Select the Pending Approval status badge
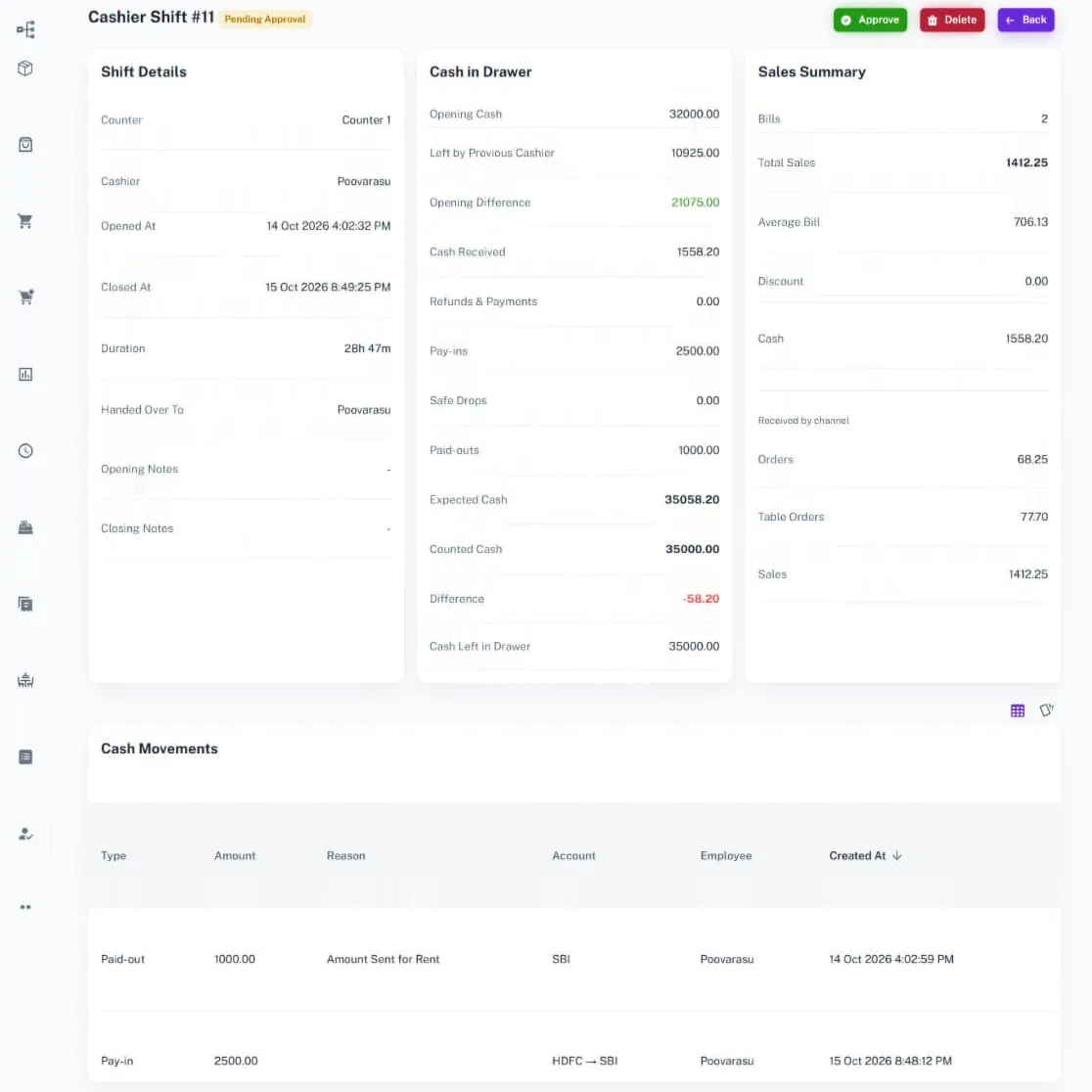The image size is (1092, 1092). click(264, 19)
